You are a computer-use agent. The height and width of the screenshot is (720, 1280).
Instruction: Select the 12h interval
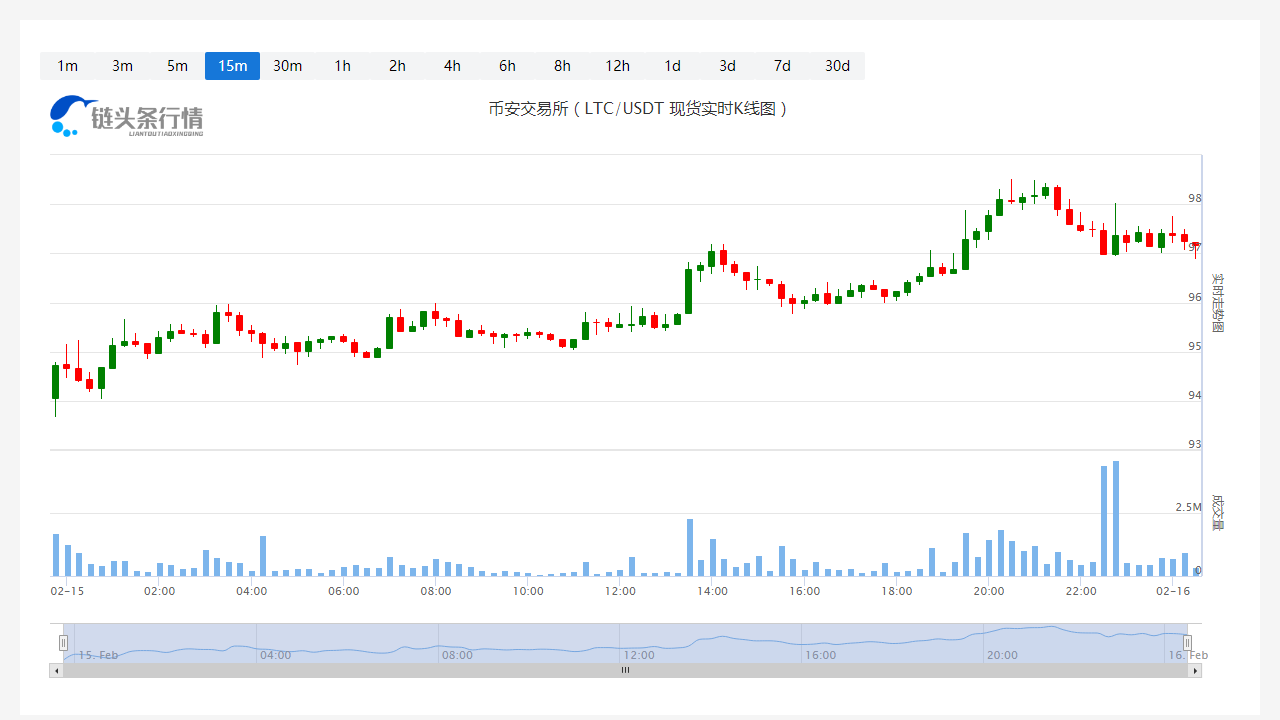coord(617,66)
